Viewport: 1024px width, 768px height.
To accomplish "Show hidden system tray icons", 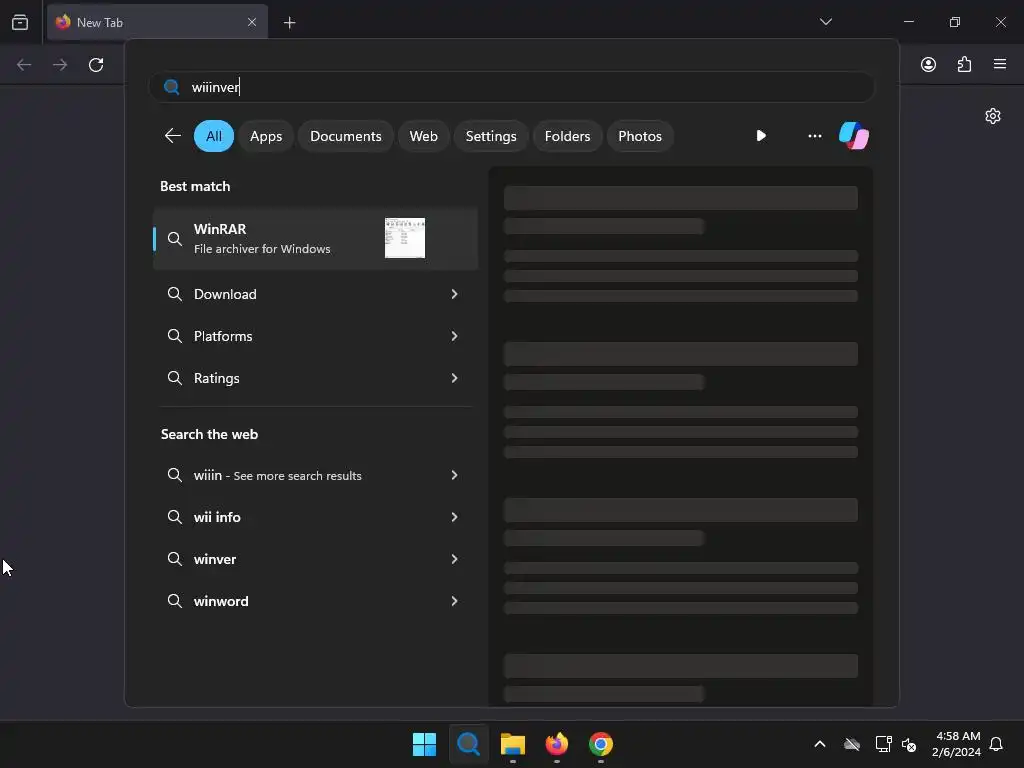I will coord(820,744).
